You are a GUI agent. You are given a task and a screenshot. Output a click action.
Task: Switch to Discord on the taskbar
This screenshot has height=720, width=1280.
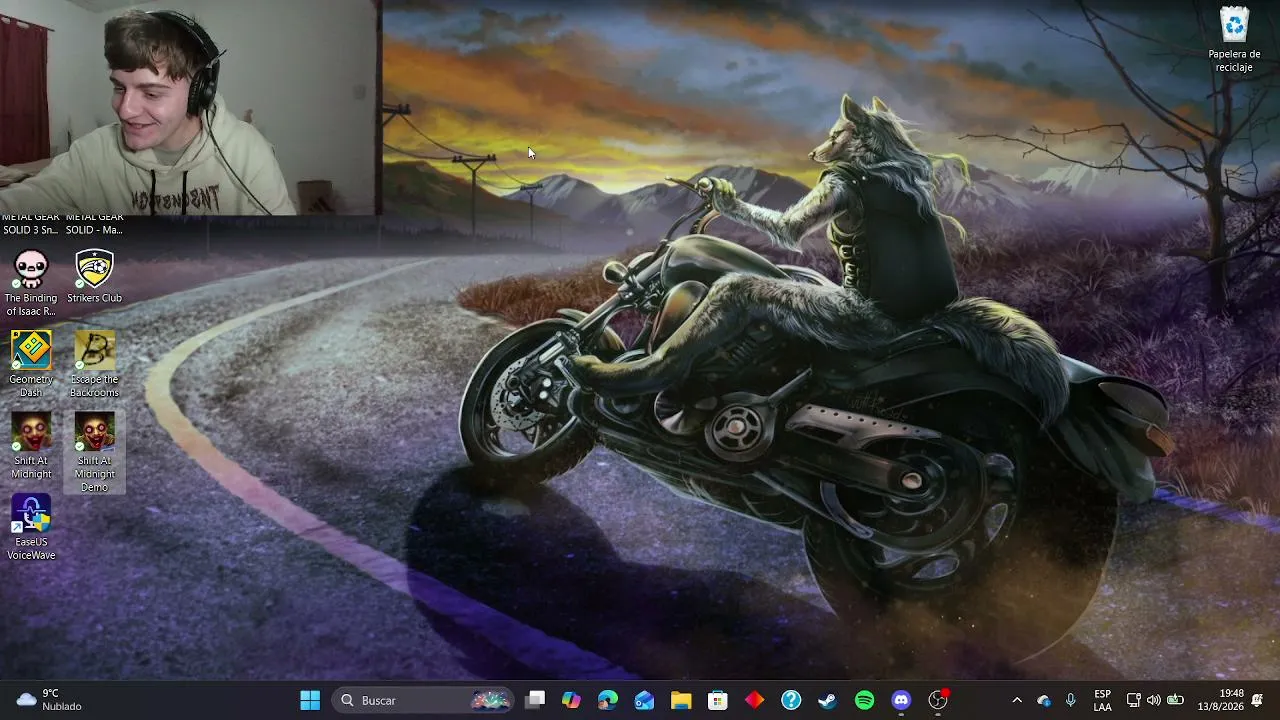(x=901, y=700)
